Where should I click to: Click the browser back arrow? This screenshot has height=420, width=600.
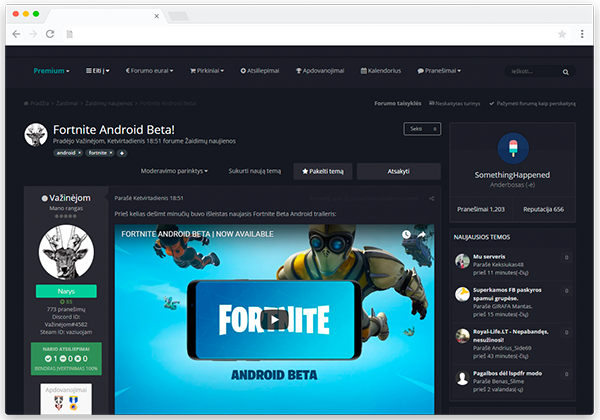[16, 34]
